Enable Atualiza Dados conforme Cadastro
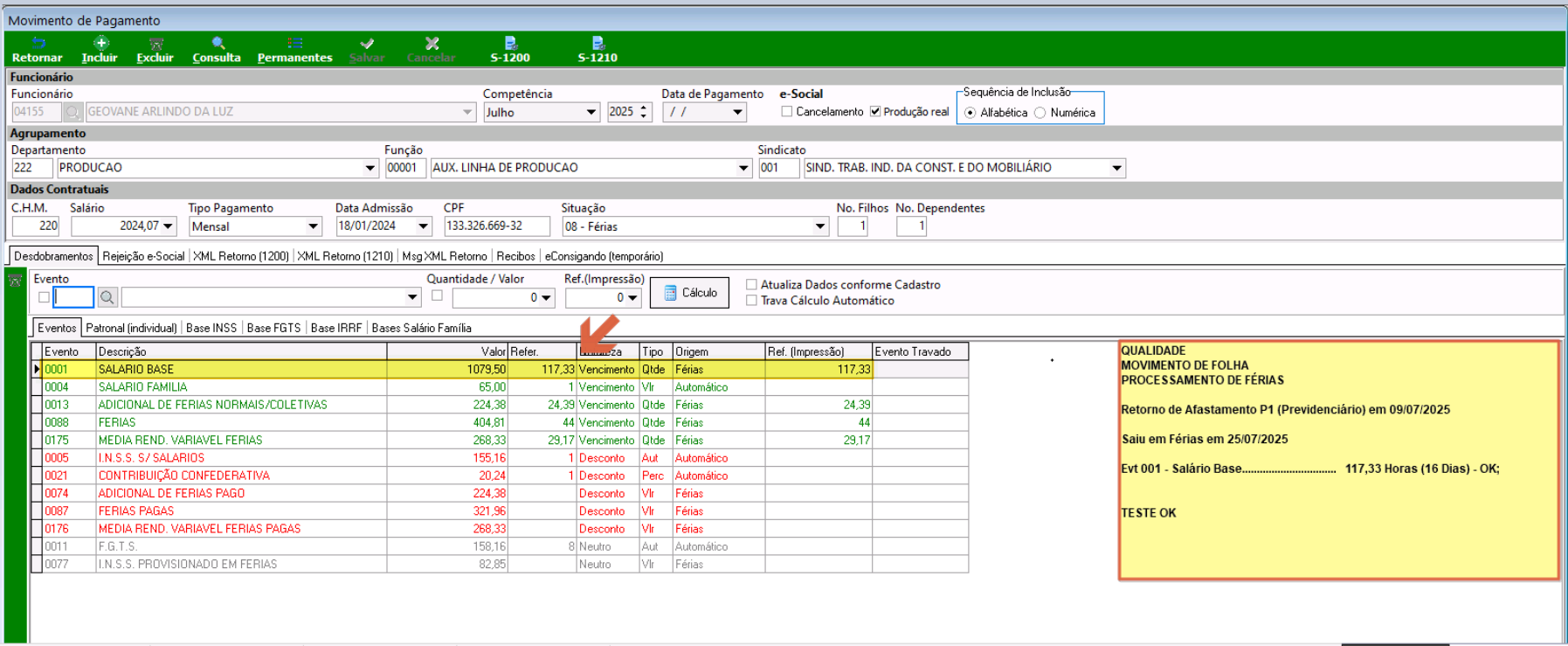Image resolution: width=1568 pixels, height=646 pixels. [x=751, y=285]
